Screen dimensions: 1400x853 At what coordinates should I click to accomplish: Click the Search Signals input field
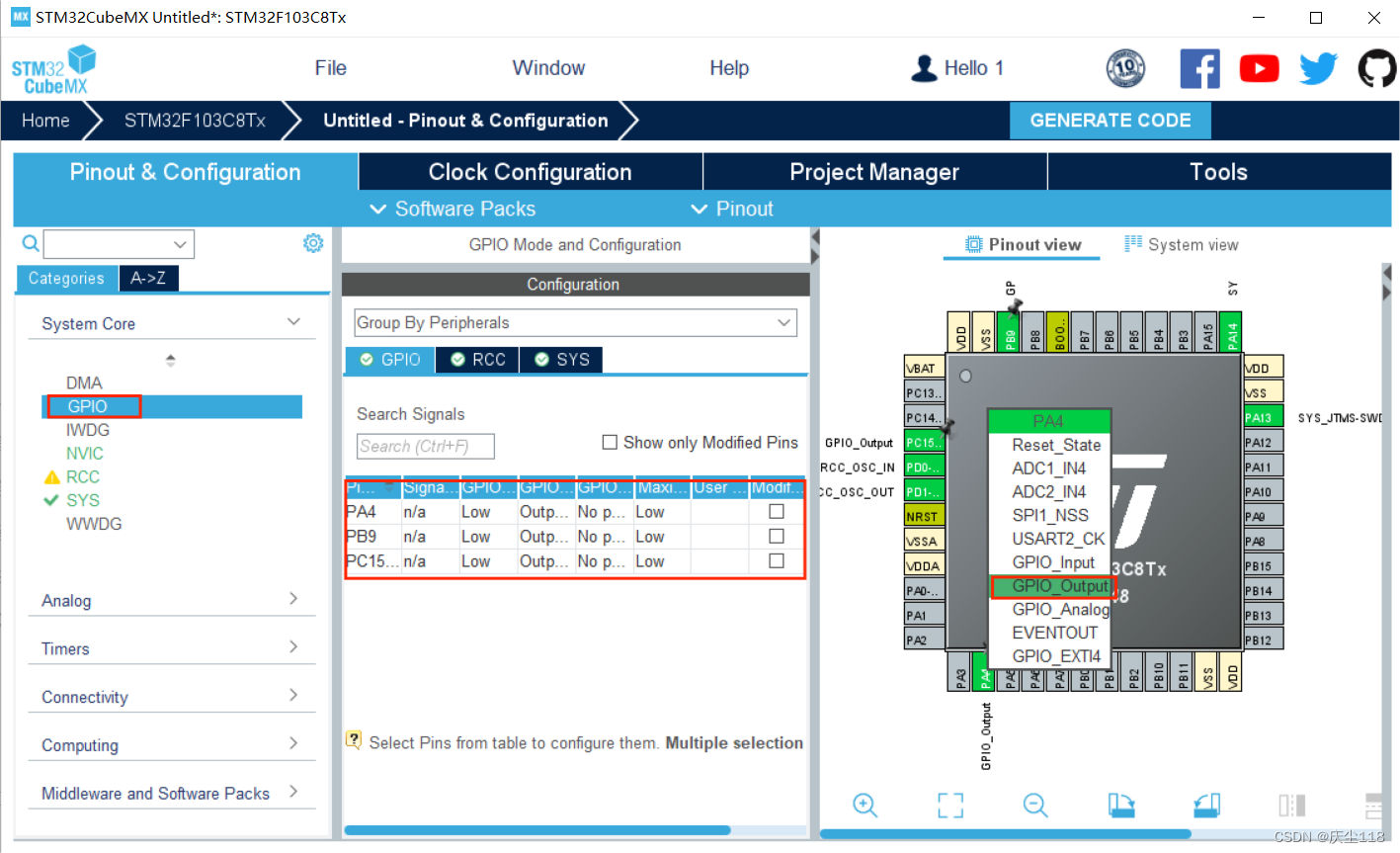click(425, 446)
